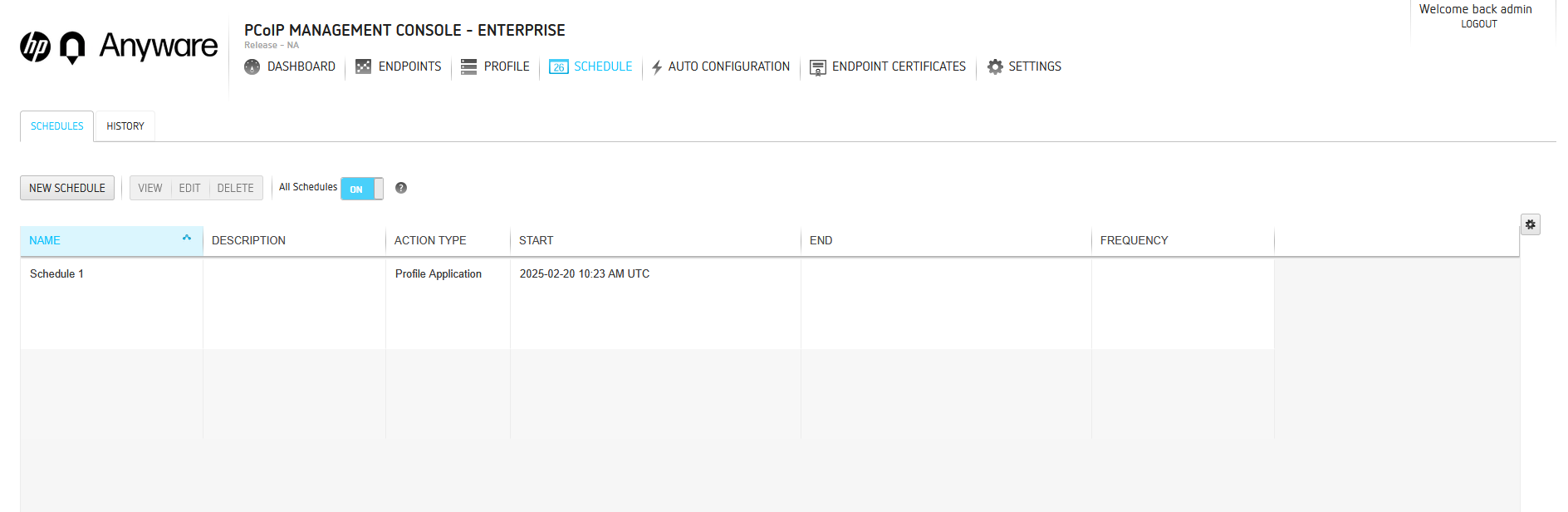Click the LOGOUT link

pos(1479,24)
